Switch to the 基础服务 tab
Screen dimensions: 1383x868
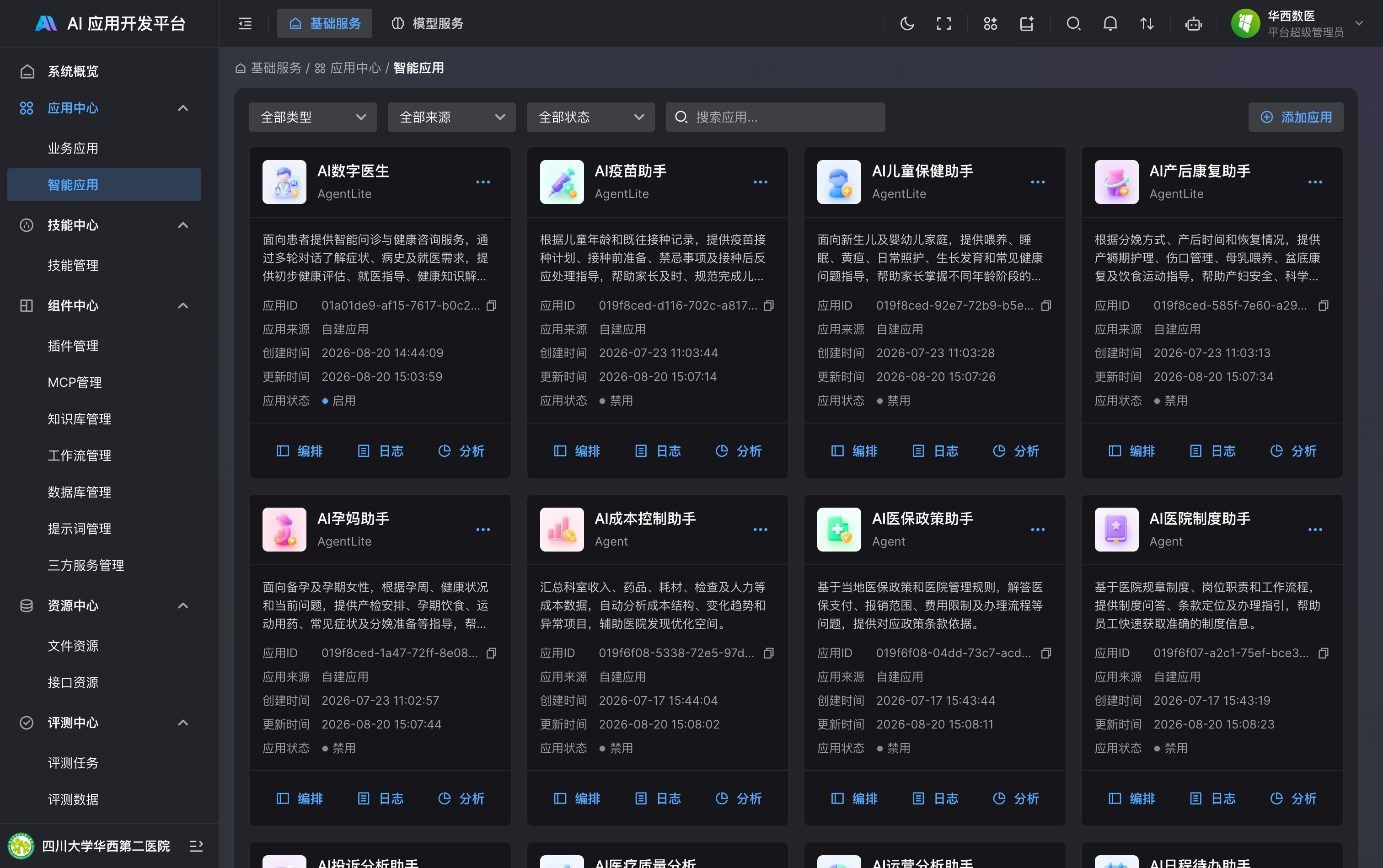pos(324,23)
